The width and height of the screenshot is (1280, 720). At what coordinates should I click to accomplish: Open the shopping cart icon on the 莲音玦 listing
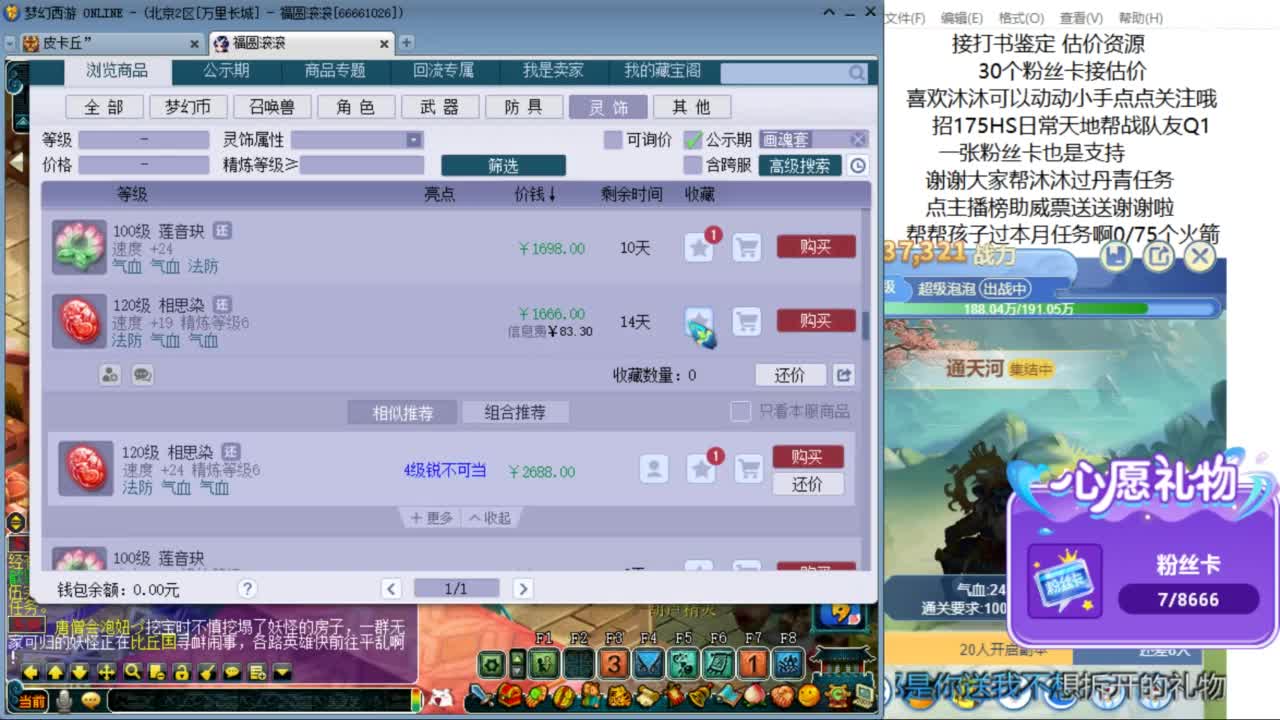[747, 247]
